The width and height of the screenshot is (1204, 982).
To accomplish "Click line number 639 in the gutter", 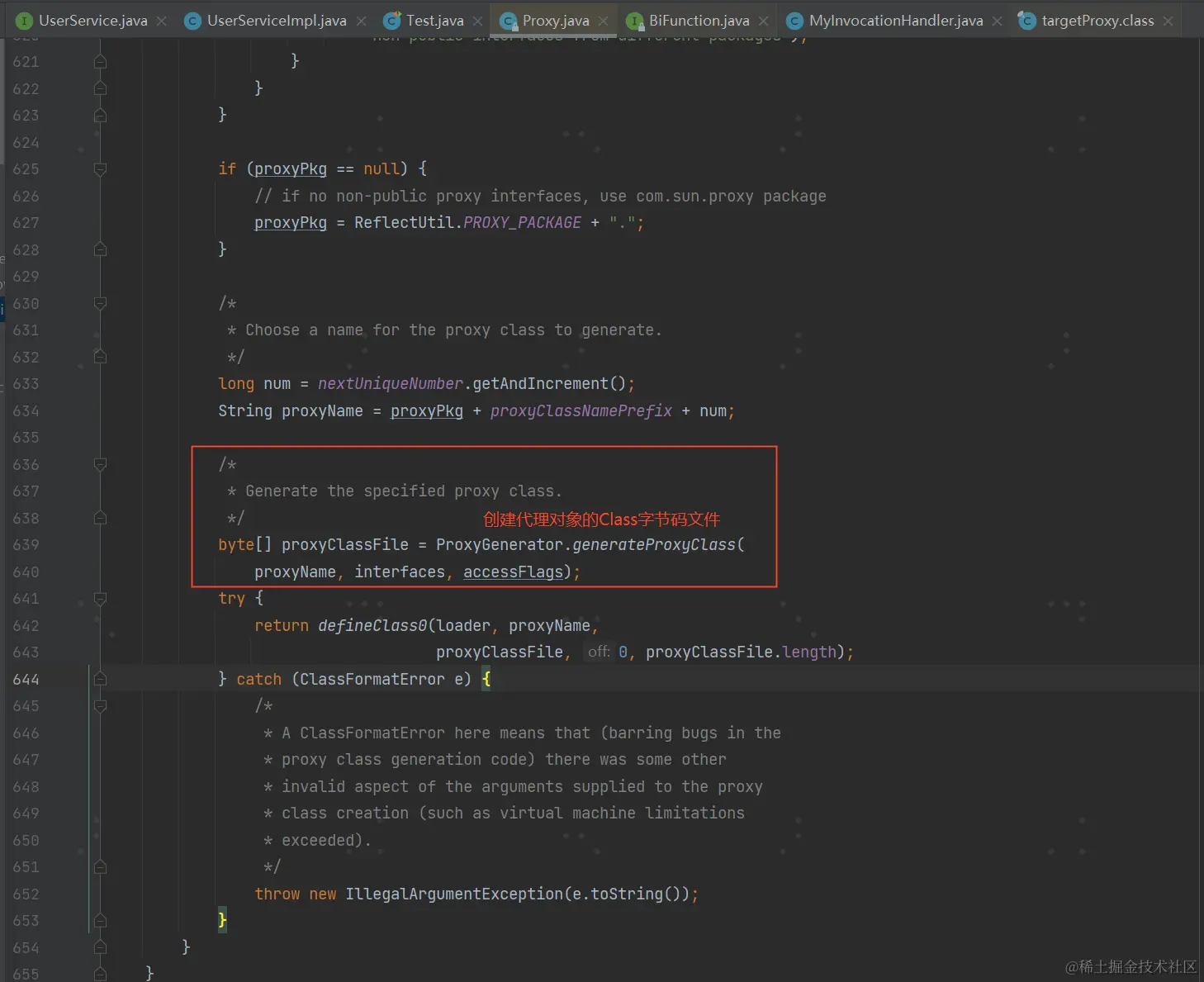I will click(x=26, y=545).
